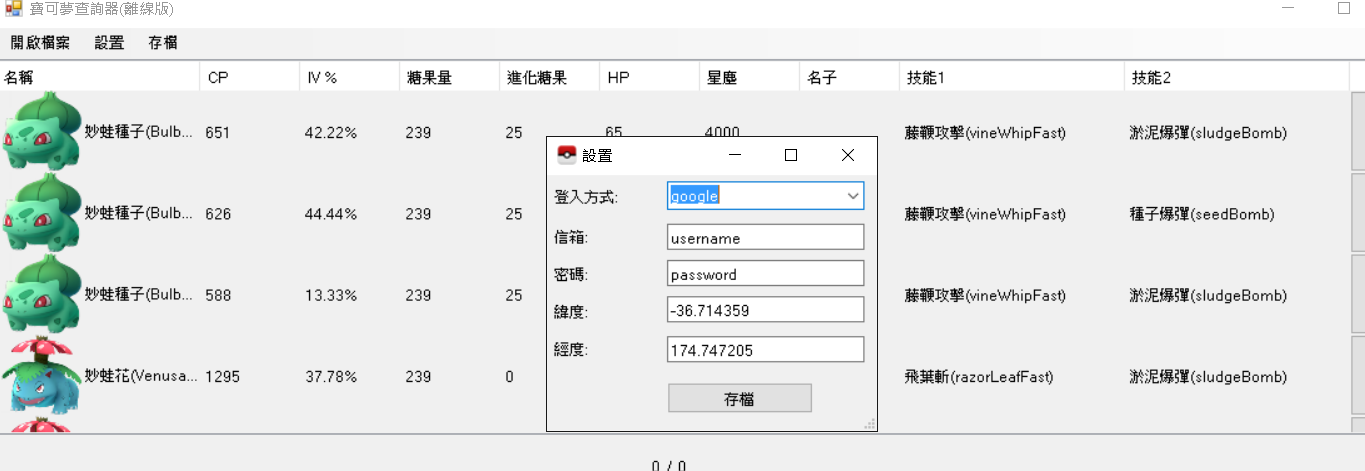Open the 開啟檔案 menu
This screenshot has height=471, width=1365.
[40, 43]
